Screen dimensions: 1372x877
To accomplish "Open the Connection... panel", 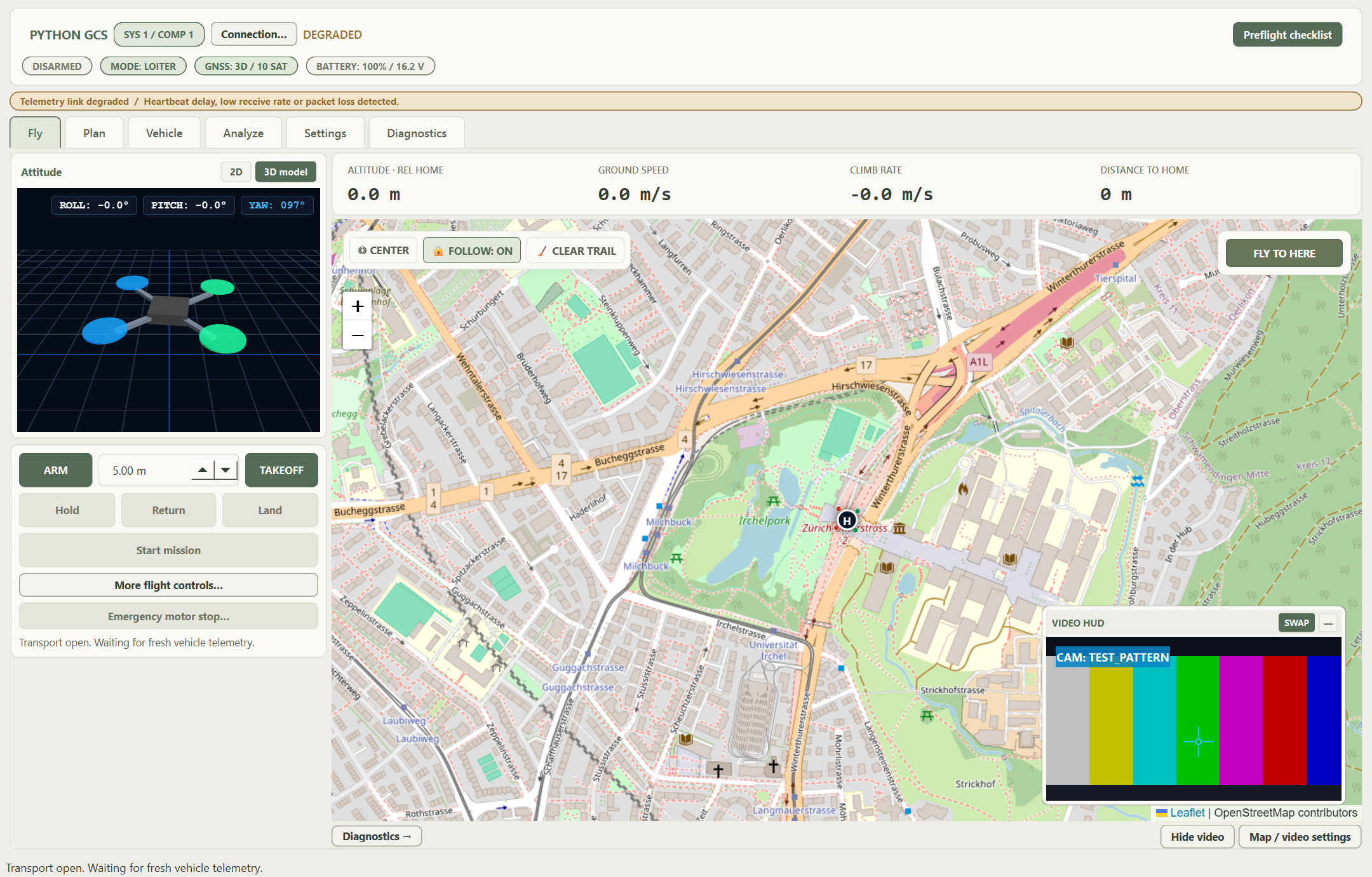I will tap(254, 34).
